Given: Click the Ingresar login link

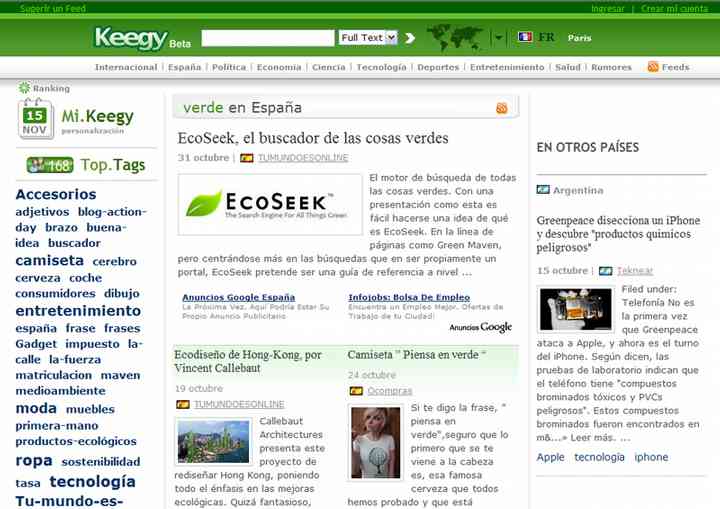Looking at the screenshot, I should [x=607, y=8].
